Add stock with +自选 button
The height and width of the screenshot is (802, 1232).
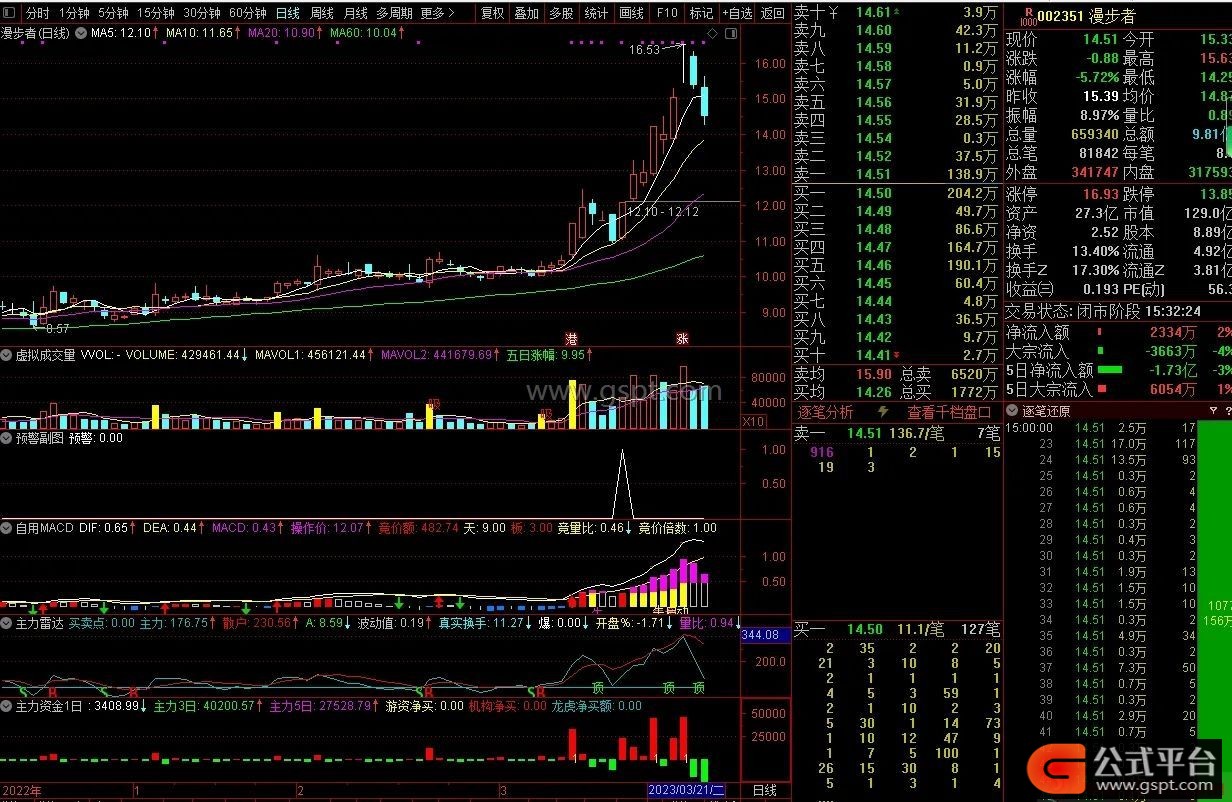tap(737, 13)
